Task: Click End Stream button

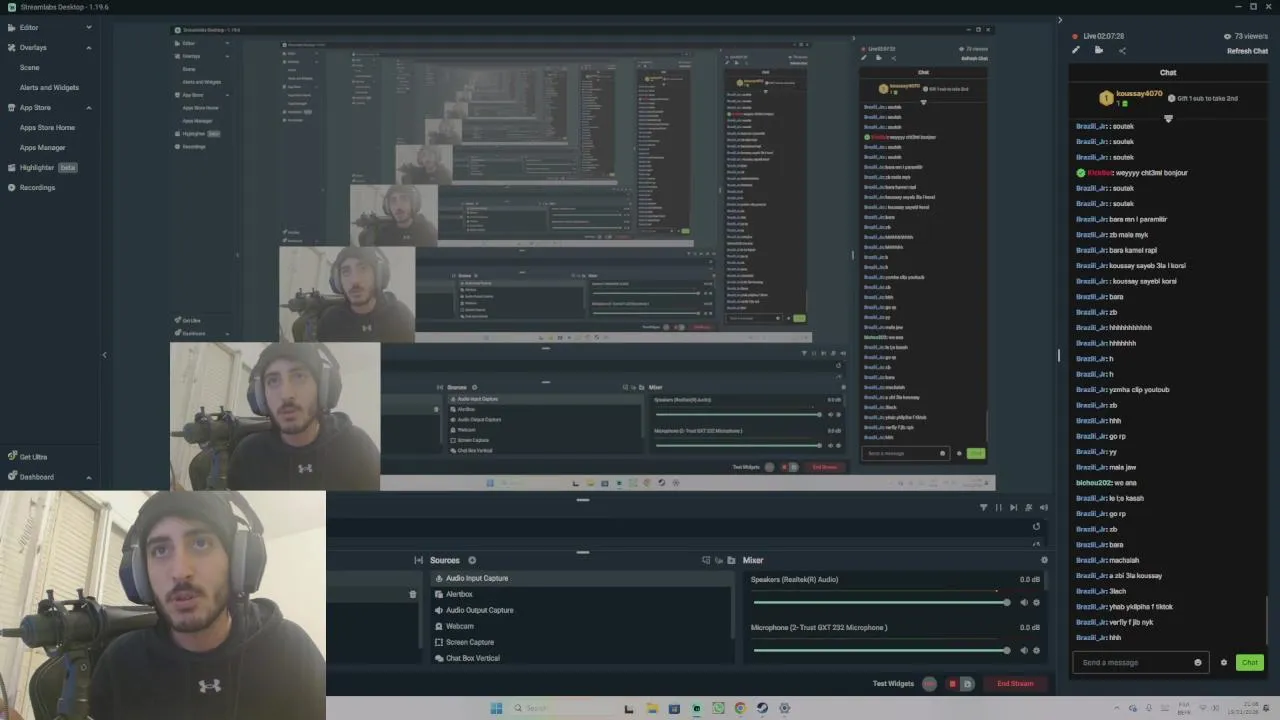Action: point(1015,684)
